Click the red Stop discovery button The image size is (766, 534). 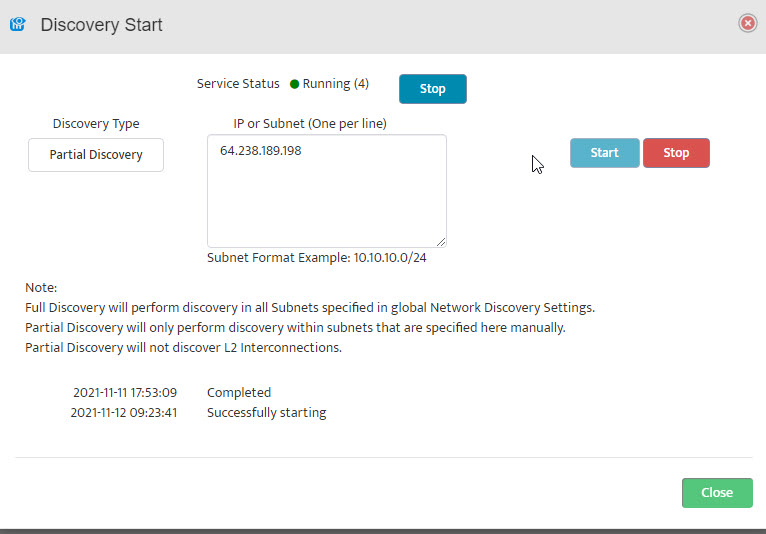point(676,153)
